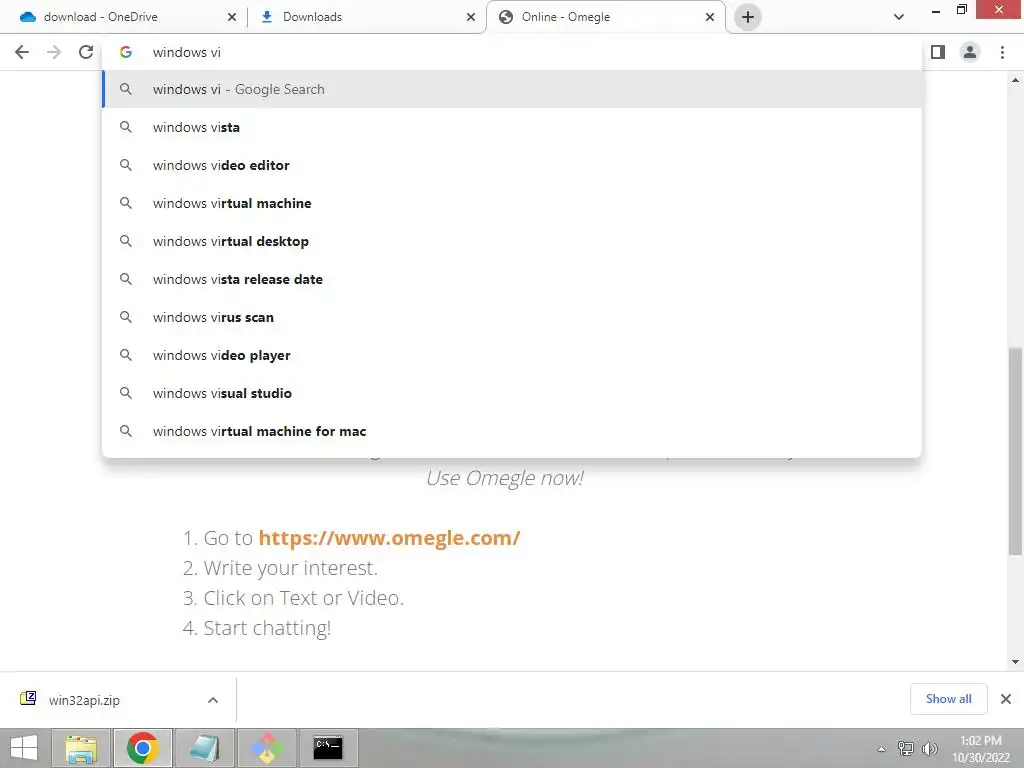The image size is (1024, 768).
Task: Click the Google logo icon in address bar
Action: point(126,52)
